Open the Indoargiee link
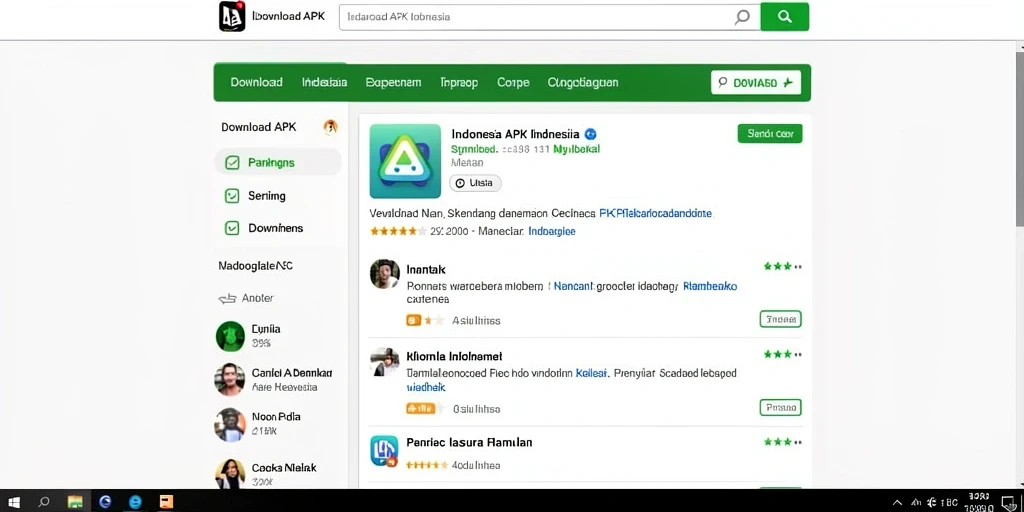Screen dimensions: 1024x512 [552, 231]
